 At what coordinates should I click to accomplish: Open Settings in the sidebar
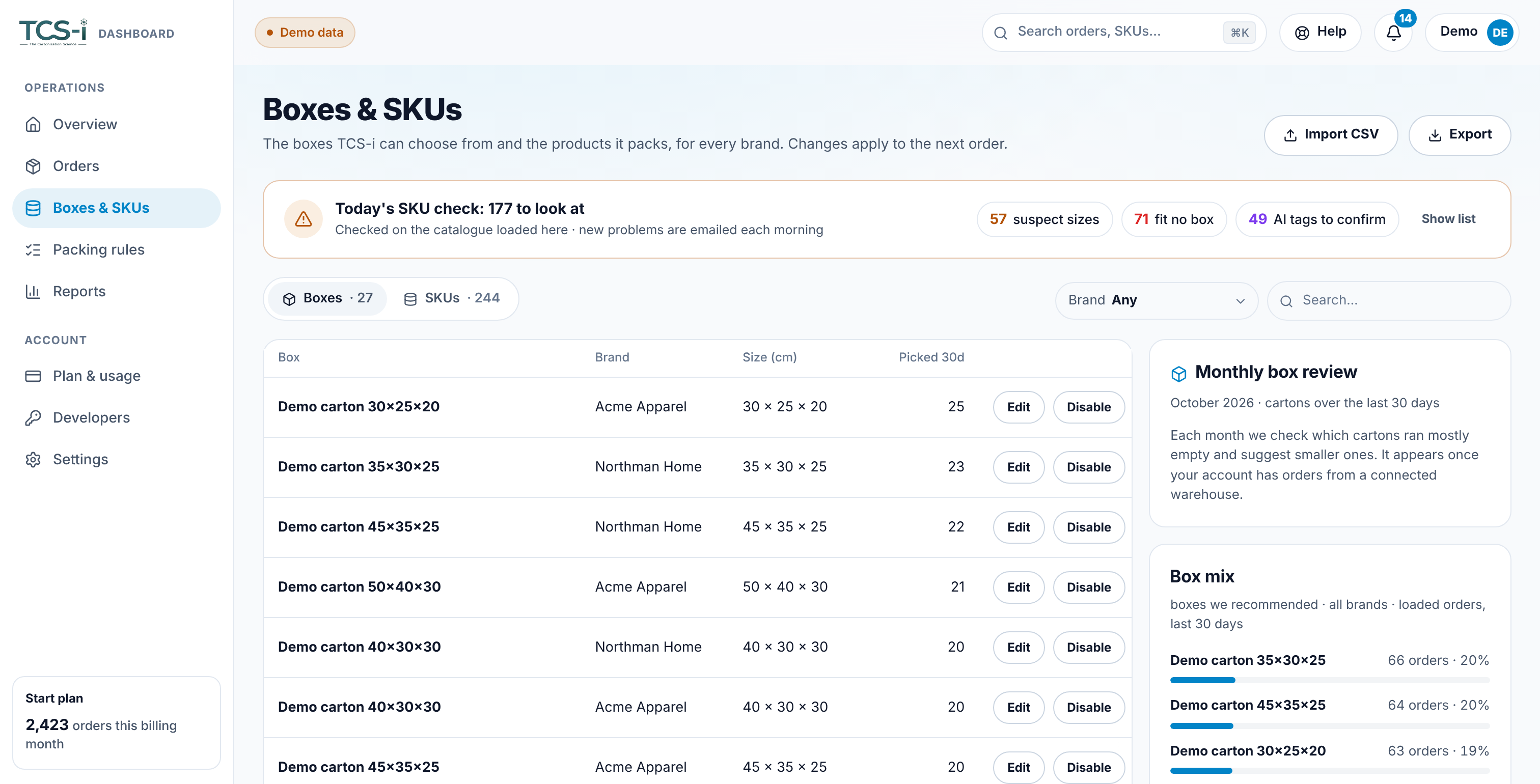pyautogui.click(x=117, y=460)
